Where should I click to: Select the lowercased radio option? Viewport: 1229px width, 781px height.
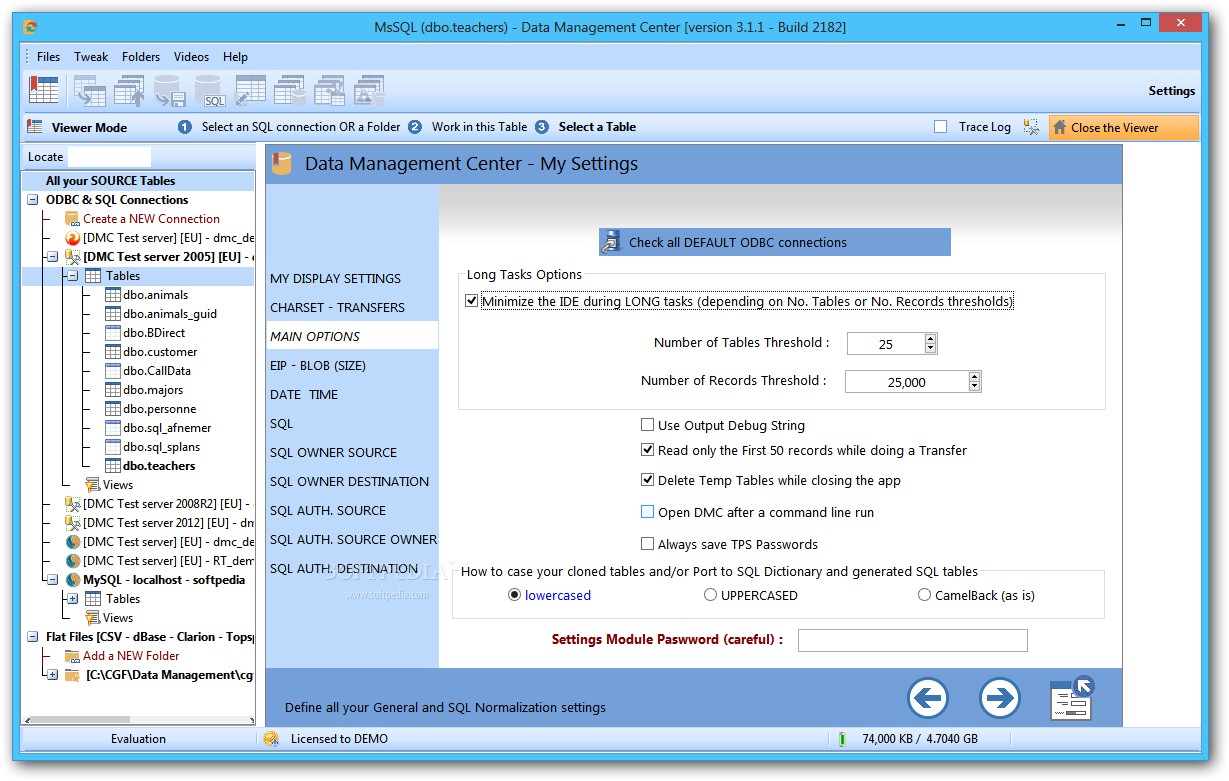coord(515,595)
